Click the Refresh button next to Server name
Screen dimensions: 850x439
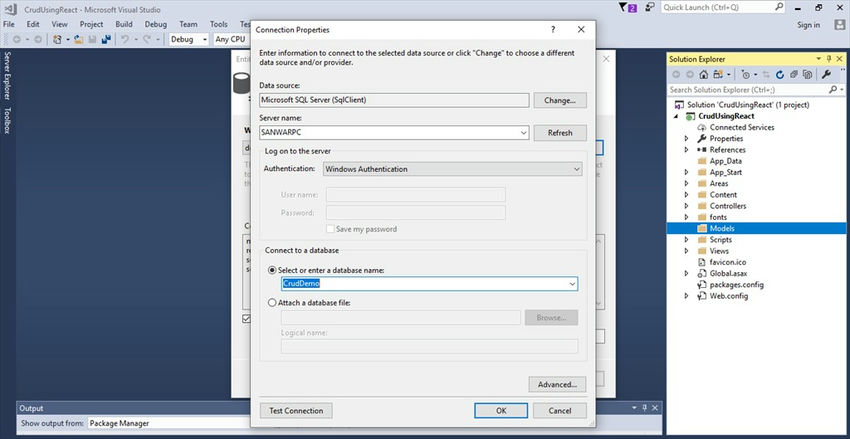point(560,133)
